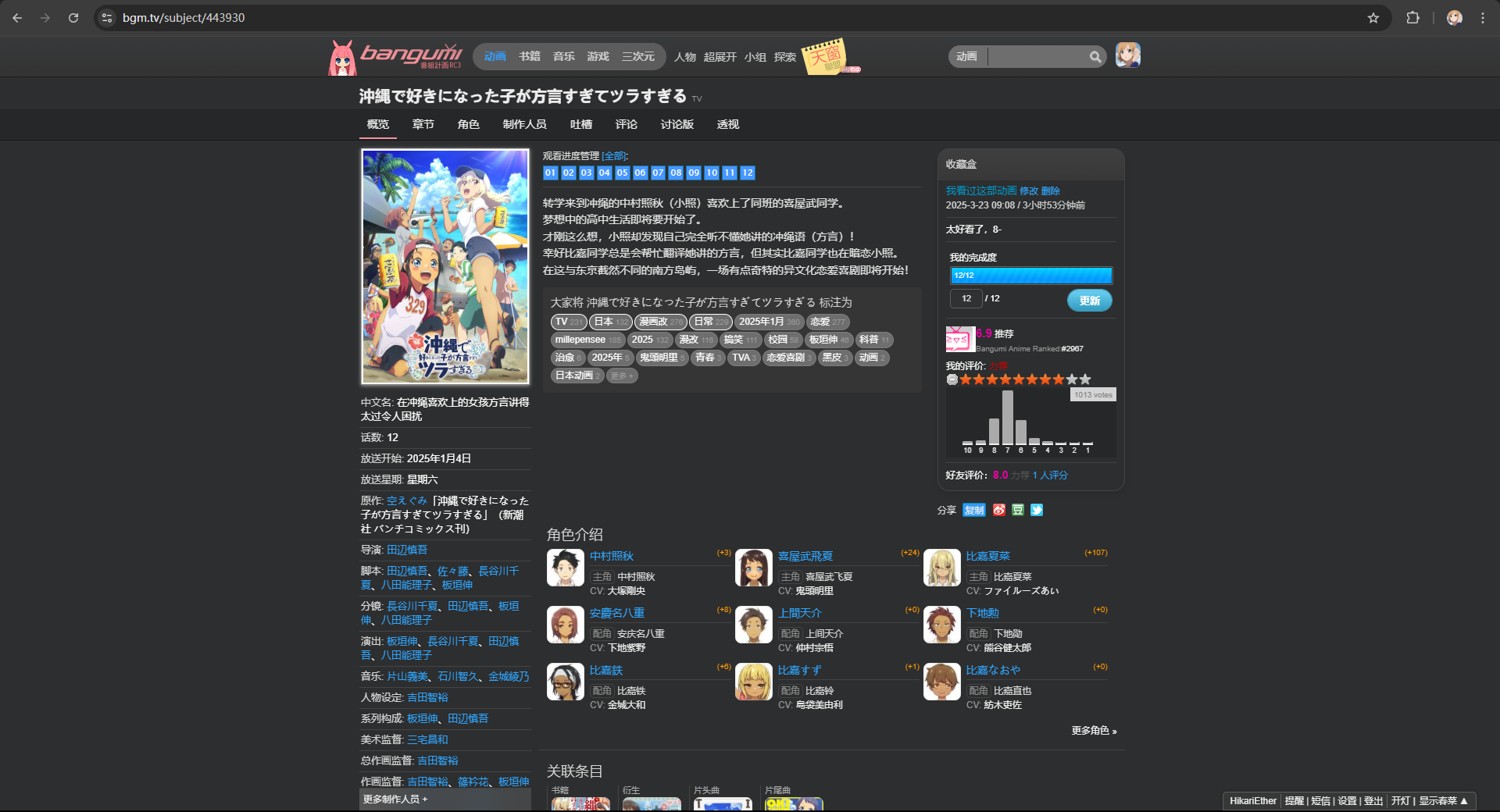The width and height of the screenshot is (1500, 812).
Task: Click 中村照秋 character avatar
Action: (565, 568)
